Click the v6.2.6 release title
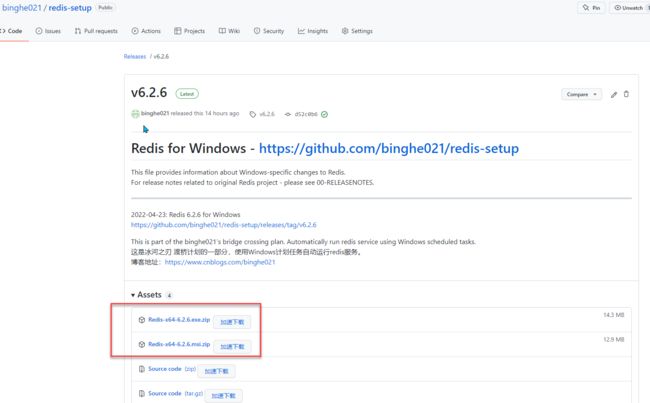Image resolution: width=650 pixels, height=403 pixels. [149, 92]
